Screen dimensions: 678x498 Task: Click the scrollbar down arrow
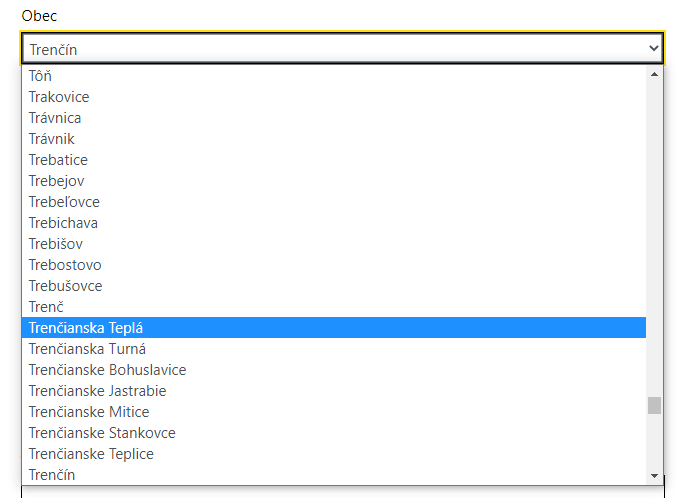[x=654, y=476]
